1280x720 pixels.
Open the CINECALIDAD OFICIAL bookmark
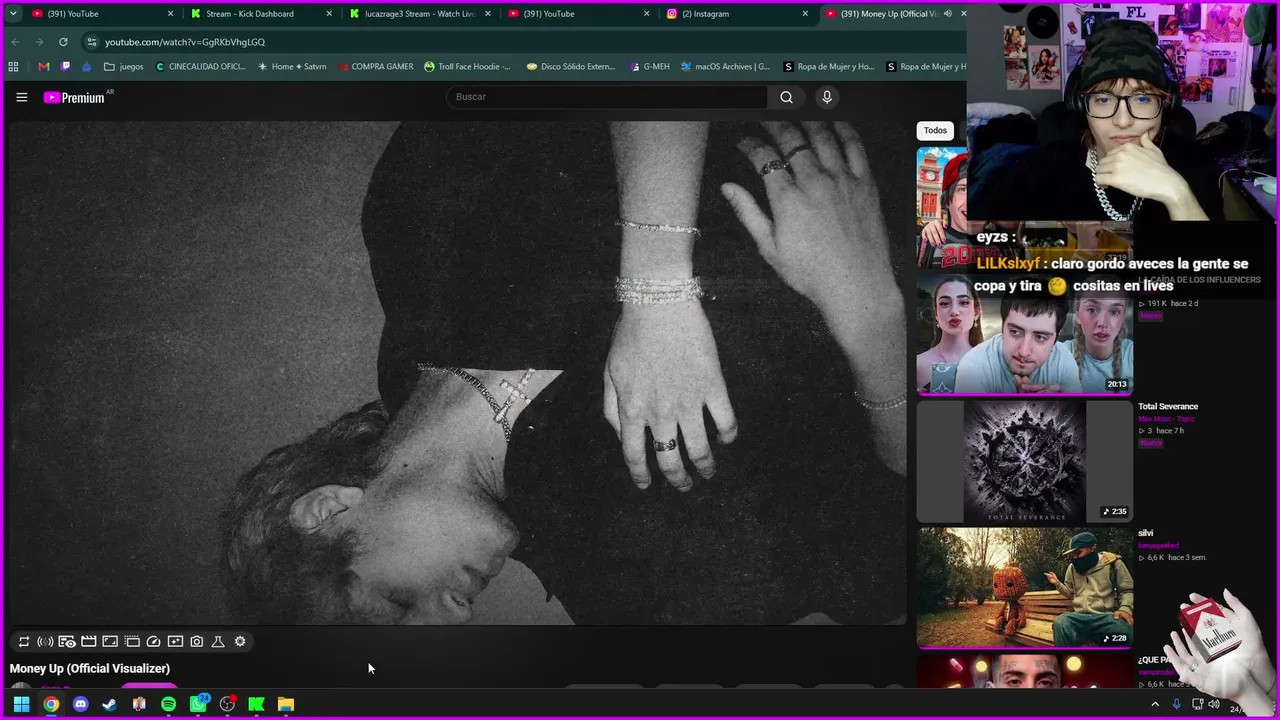pyautogui.click(x=200, y=67)
